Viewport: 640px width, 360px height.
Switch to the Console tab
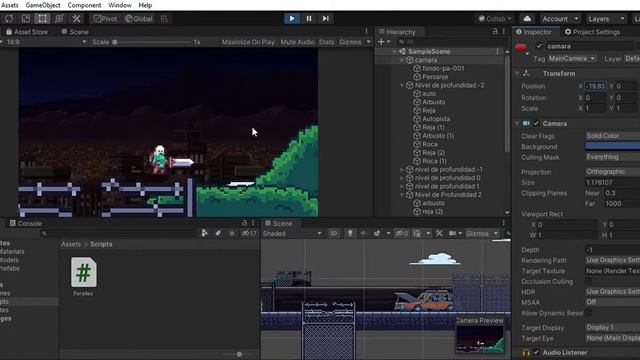pos(26,223)
